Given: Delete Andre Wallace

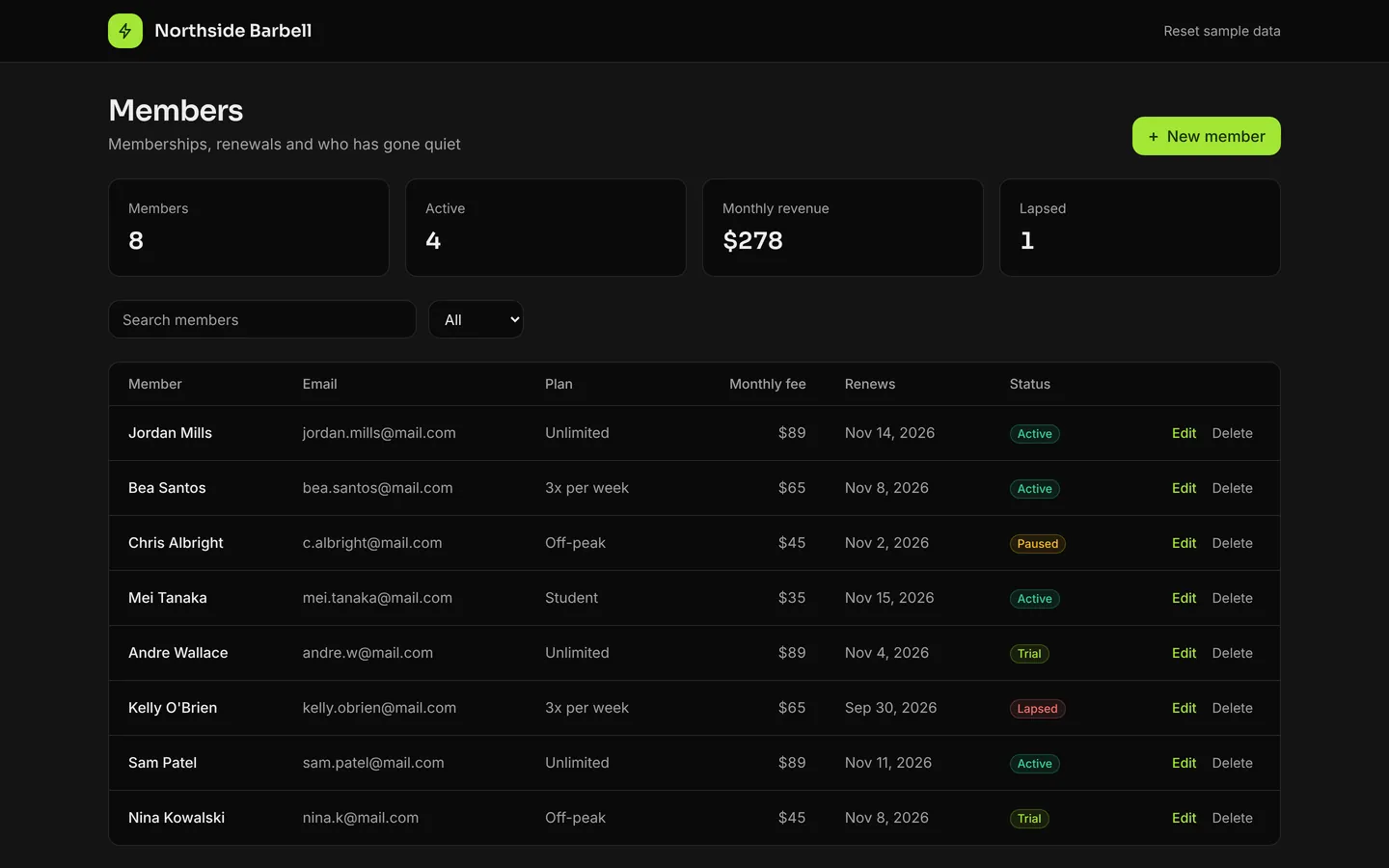Looking at the screenshot, I should pyautogui.click(x=1232, y=653).
